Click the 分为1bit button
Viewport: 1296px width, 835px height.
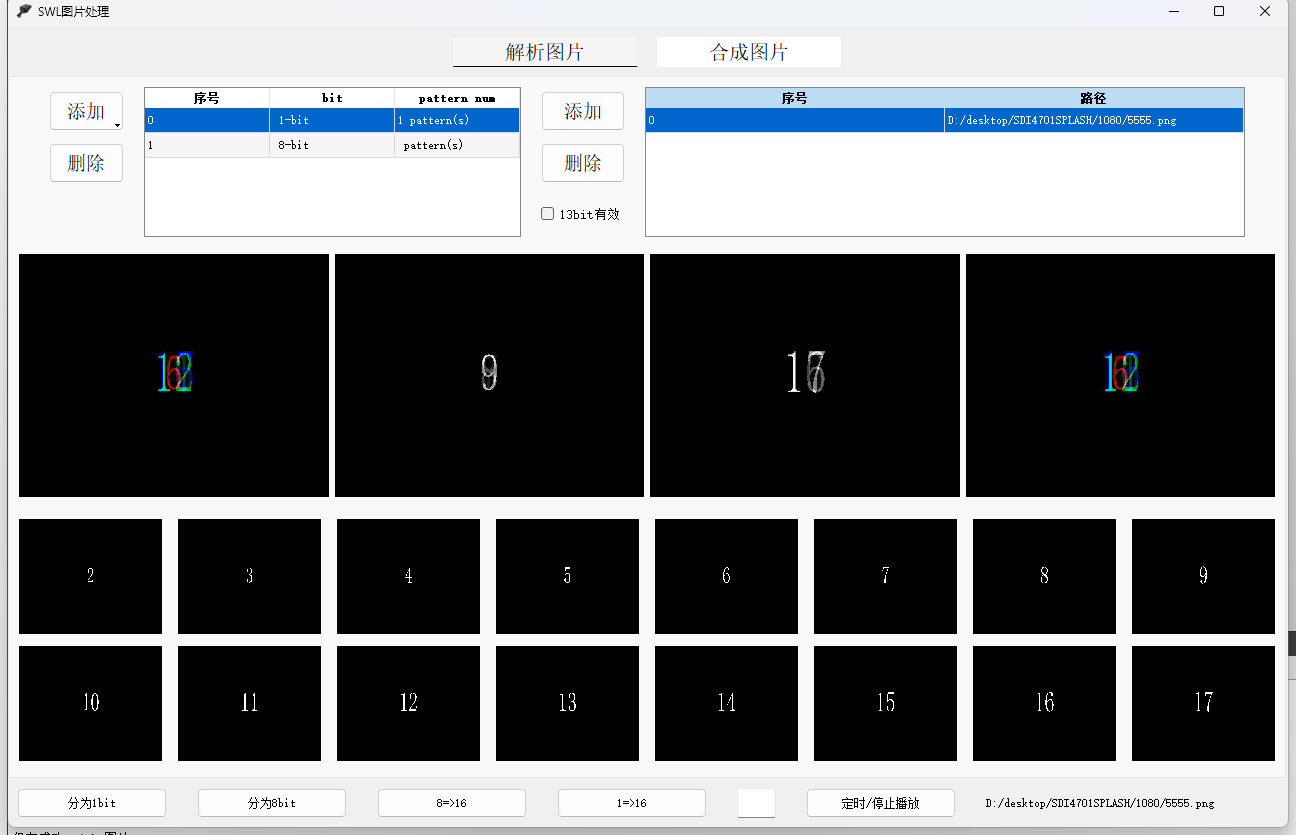coord(92,803)
